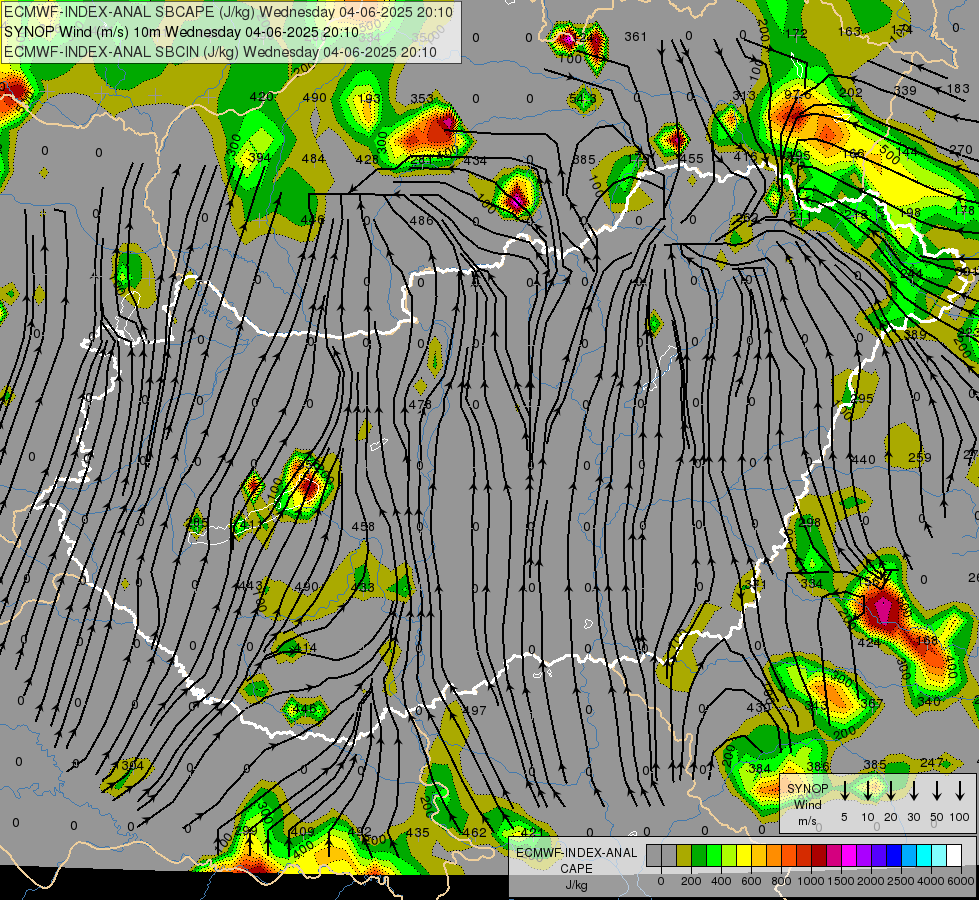Pick the white CAPE legend swatch

953,856
